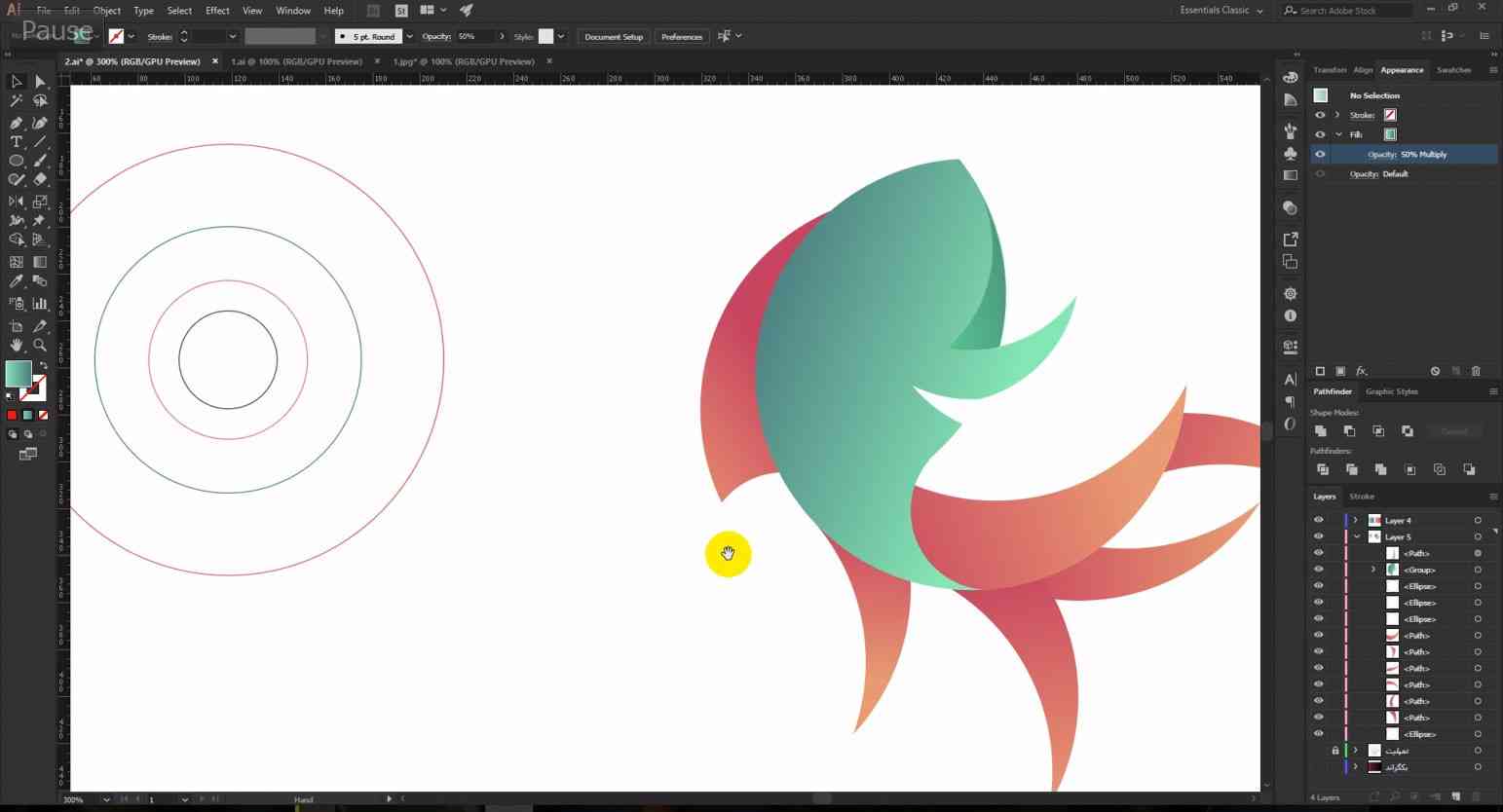Image resolution: width=1503 pixels, height=812 pixels.
Task: Click the Add New Effect fx icon
Action: pos(1362,371)
